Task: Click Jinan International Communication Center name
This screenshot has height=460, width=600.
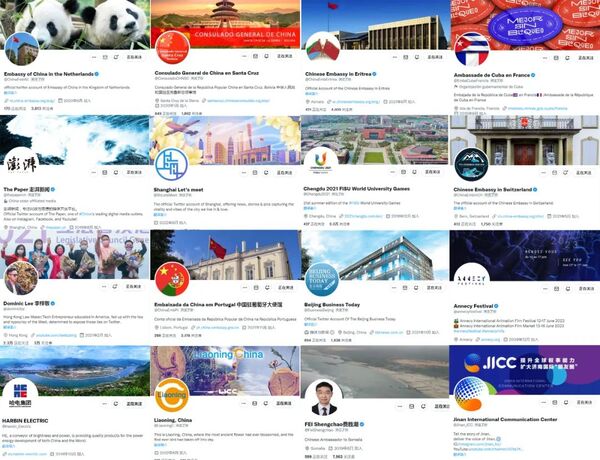Action: tap(505, 419)
